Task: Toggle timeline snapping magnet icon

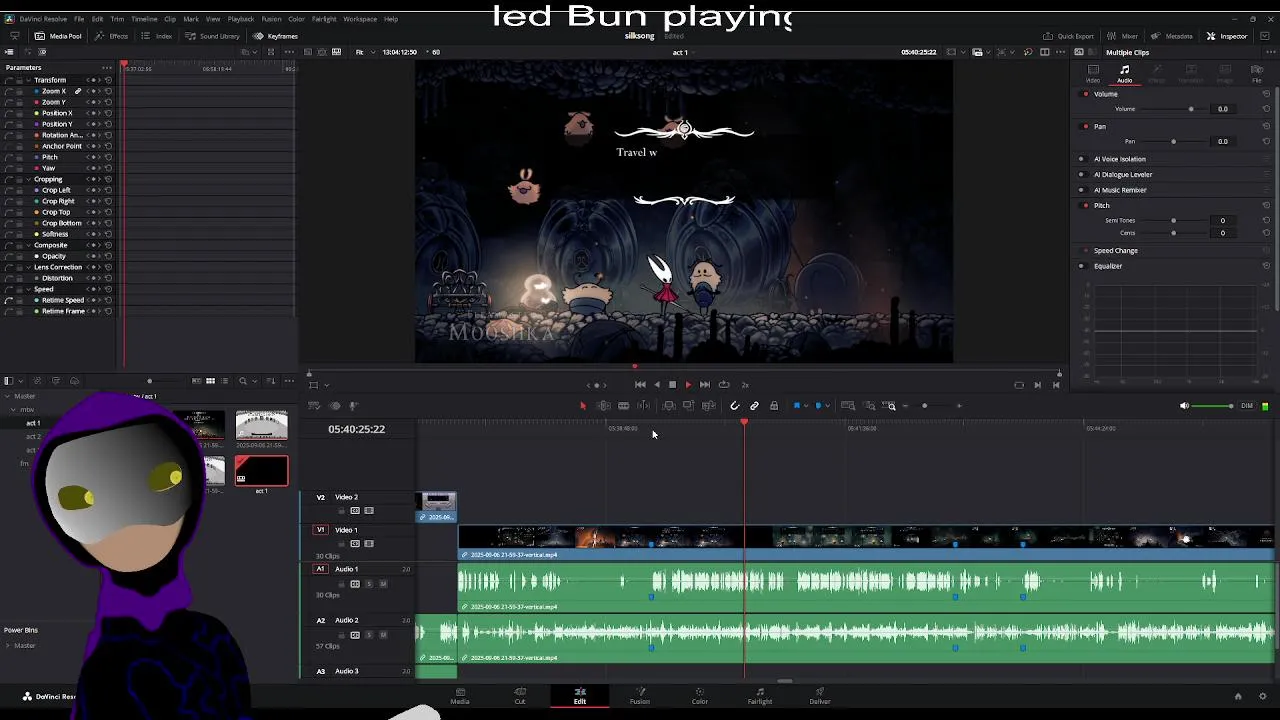Action: [735, 406]
